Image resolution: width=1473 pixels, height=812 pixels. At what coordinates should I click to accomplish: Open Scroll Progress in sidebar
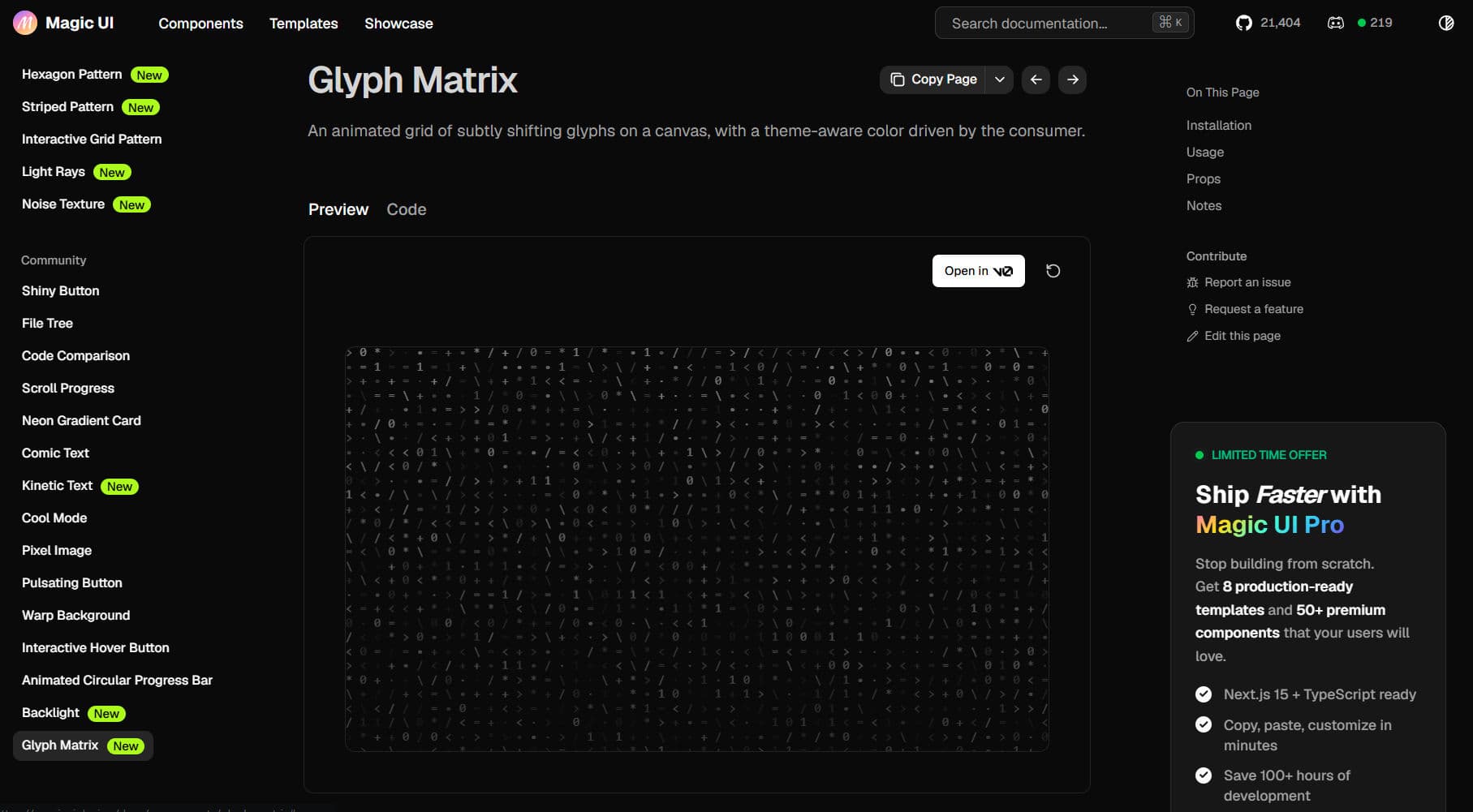click(x=68, y=388)
